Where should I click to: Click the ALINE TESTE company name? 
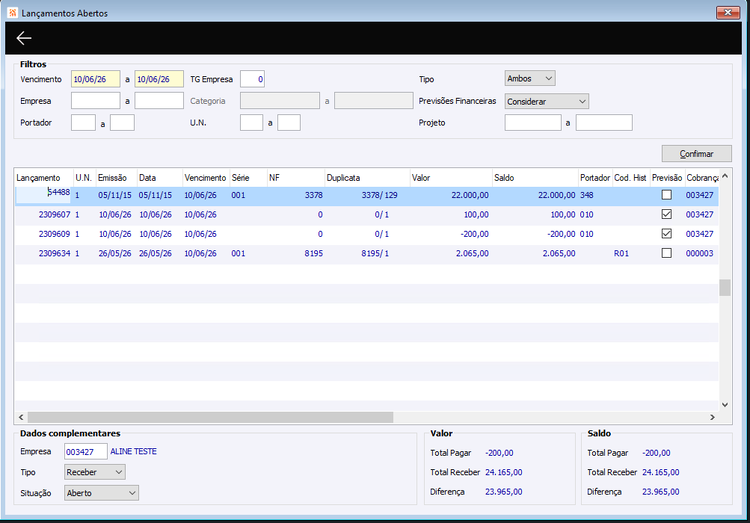133,451
